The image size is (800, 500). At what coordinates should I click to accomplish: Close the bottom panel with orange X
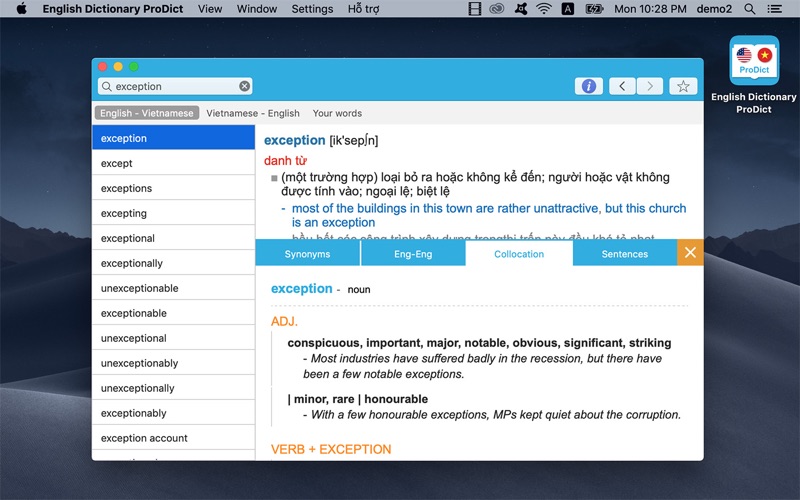coord(690,253)
